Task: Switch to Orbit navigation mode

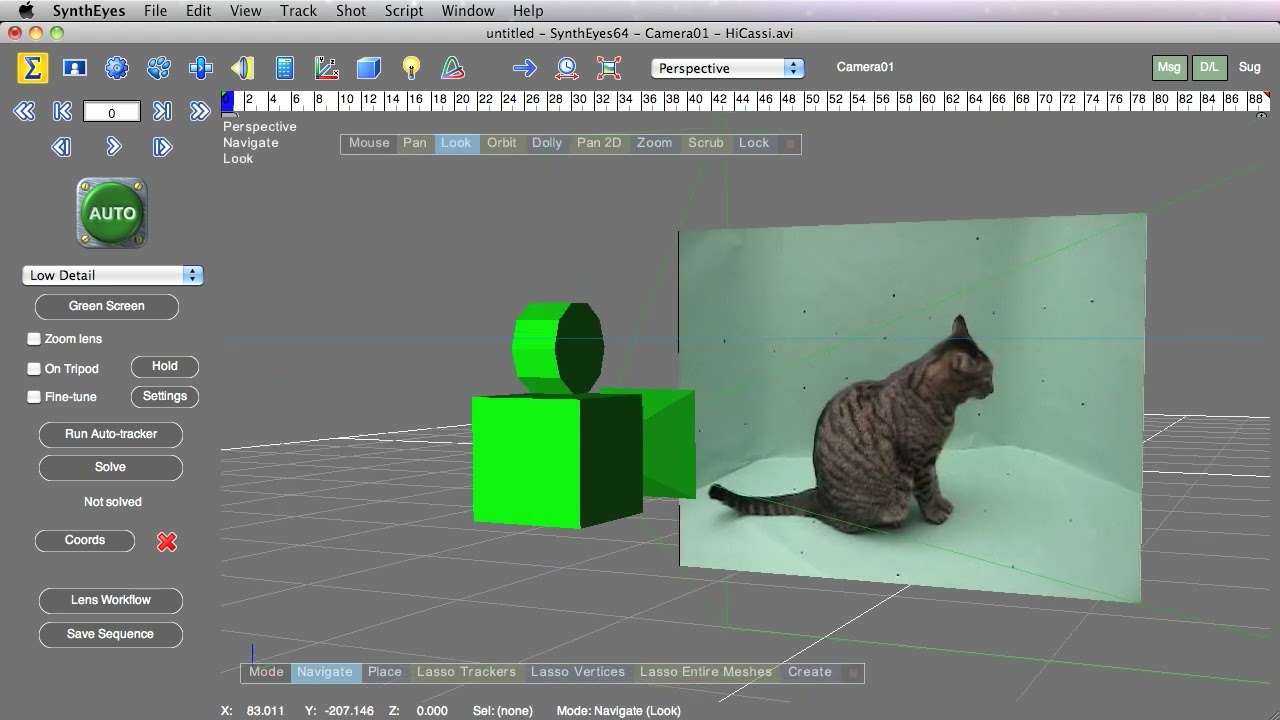Action: point(501,143)
